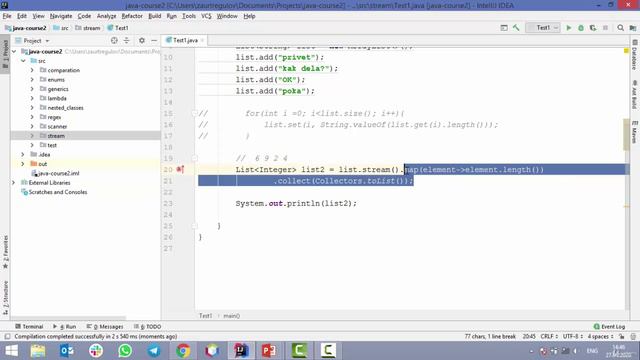Open Windows Start menu

click(x=11, y=351)
